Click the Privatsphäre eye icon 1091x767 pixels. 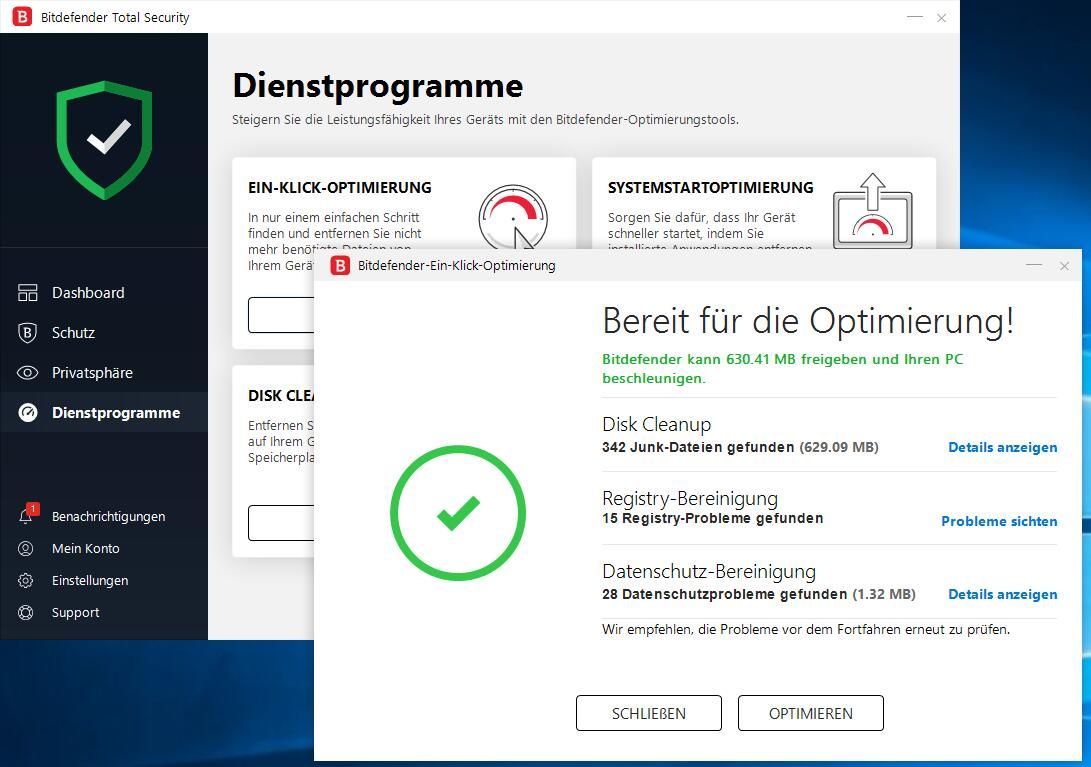click(x=28, y=373)
